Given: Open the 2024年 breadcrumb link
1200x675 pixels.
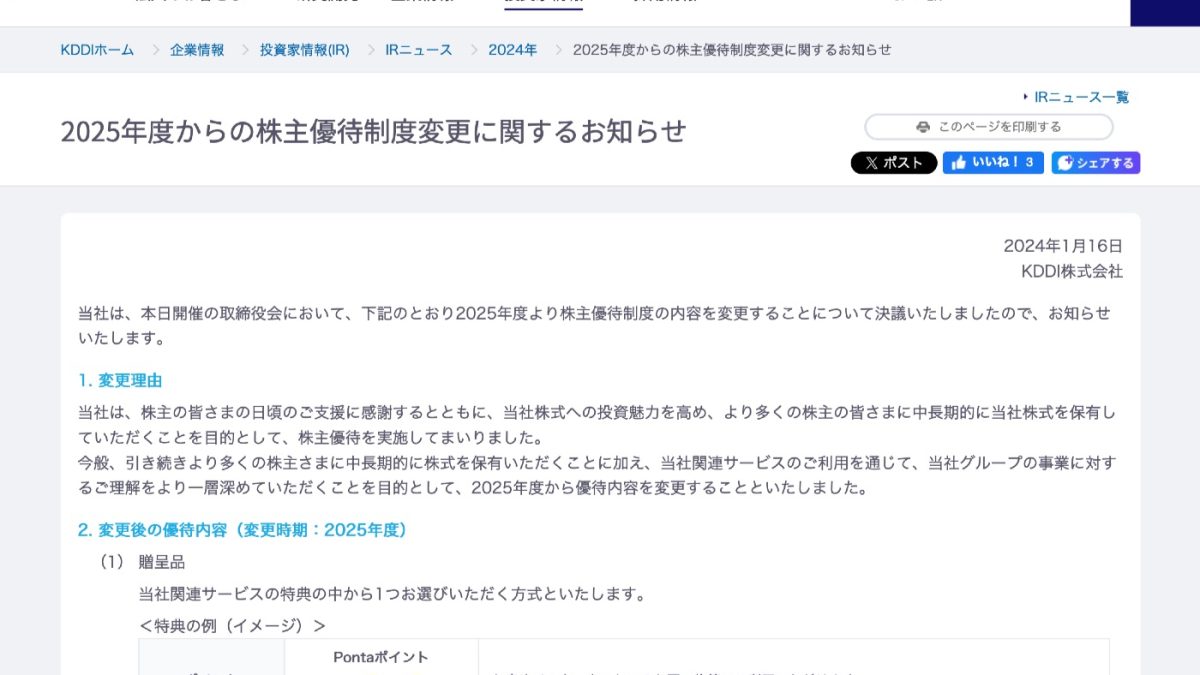Looking at the screenshot, I should tap(513, 49).
